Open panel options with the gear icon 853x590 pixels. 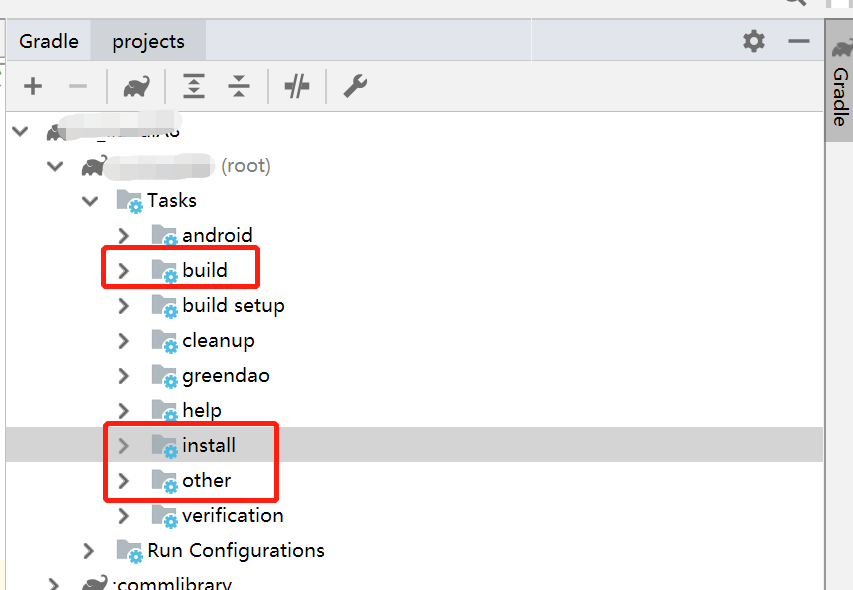[x=754, y=41]
